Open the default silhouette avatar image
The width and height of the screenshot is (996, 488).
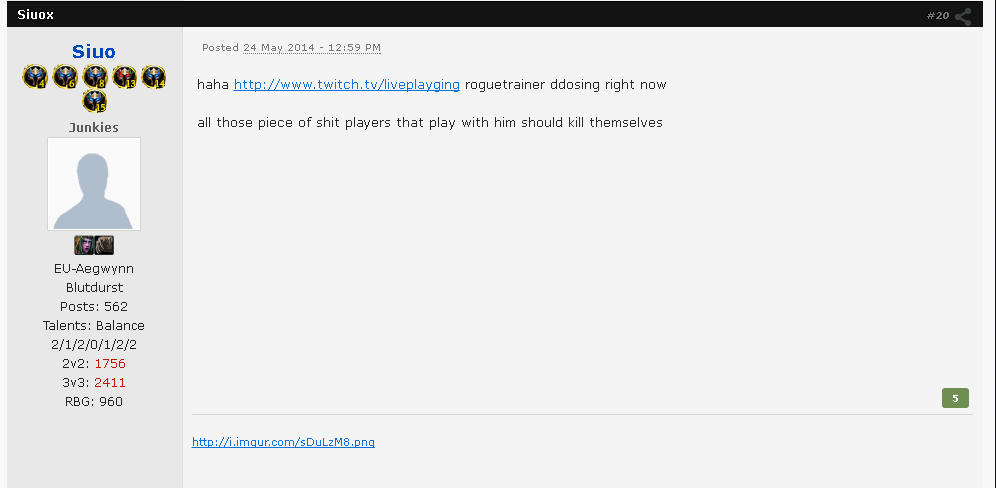click(94, 184)
